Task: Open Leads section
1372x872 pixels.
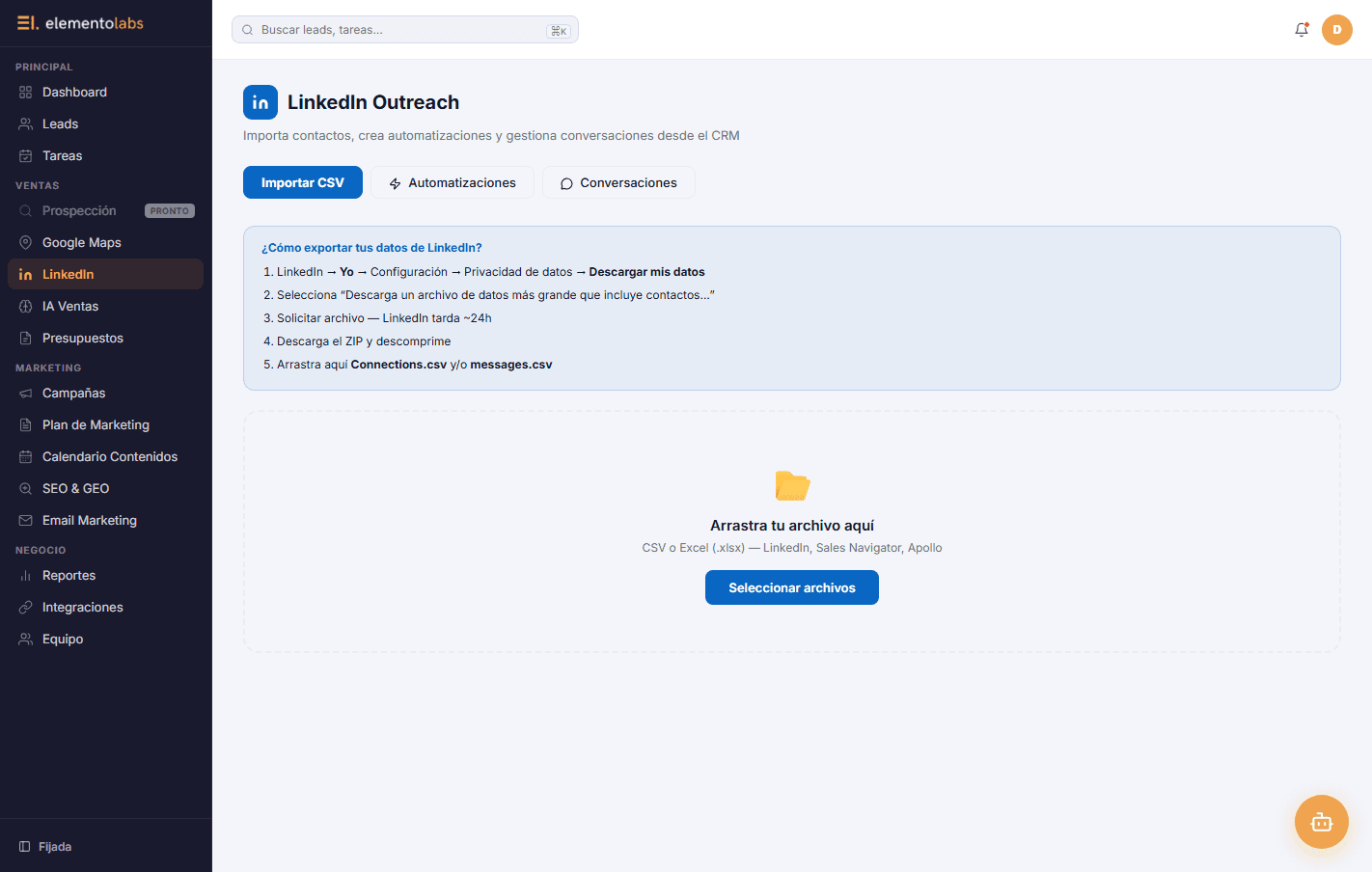Action: 106,124
